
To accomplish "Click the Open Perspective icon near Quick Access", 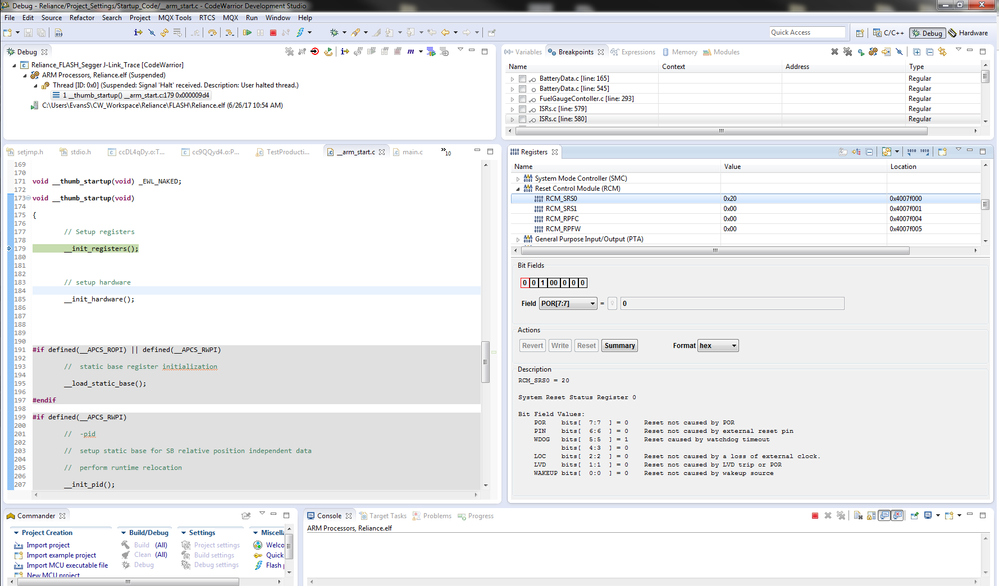I will pos(859,32).
